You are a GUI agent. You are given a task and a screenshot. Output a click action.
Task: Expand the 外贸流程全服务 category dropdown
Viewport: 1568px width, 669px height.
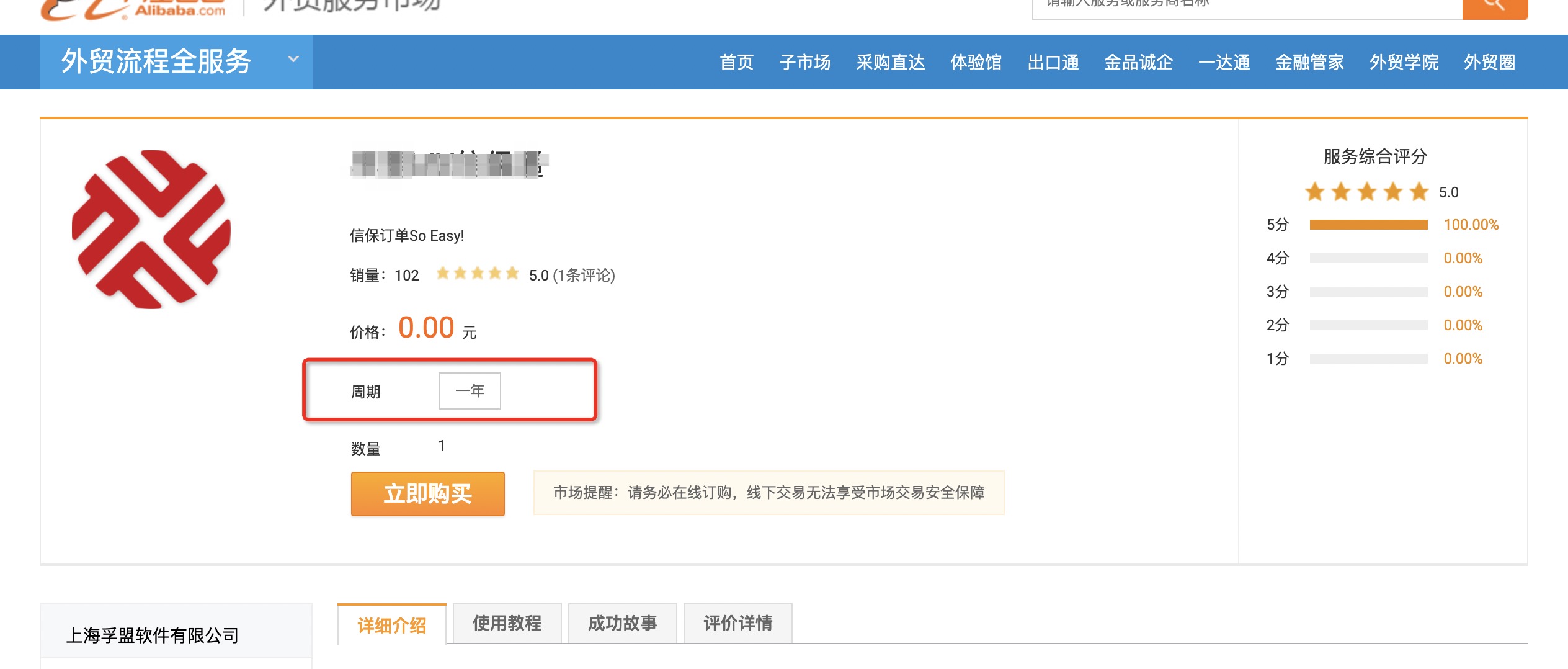(293, 60)
